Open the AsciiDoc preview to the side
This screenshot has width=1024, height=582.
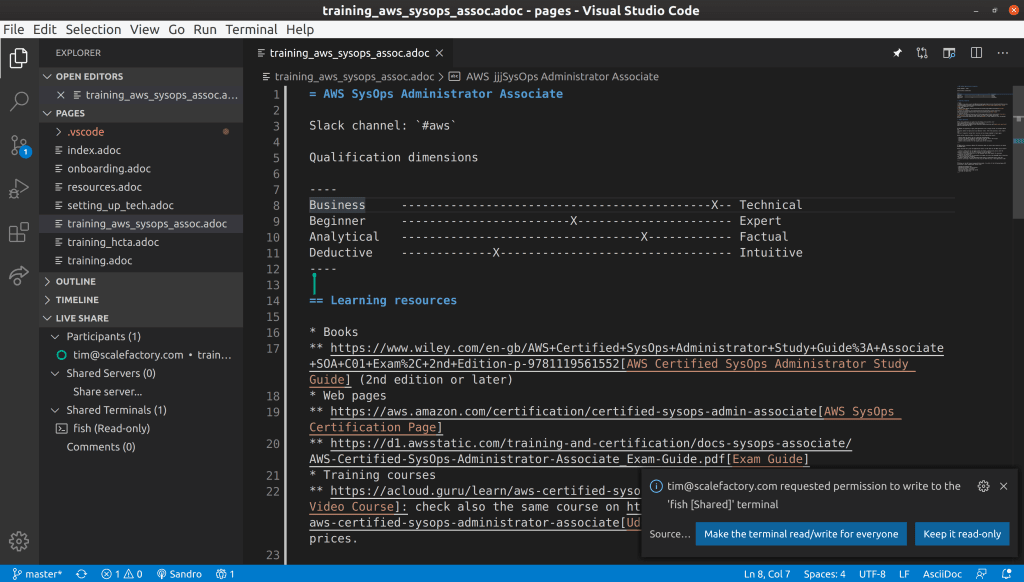(x=949, y=53)
